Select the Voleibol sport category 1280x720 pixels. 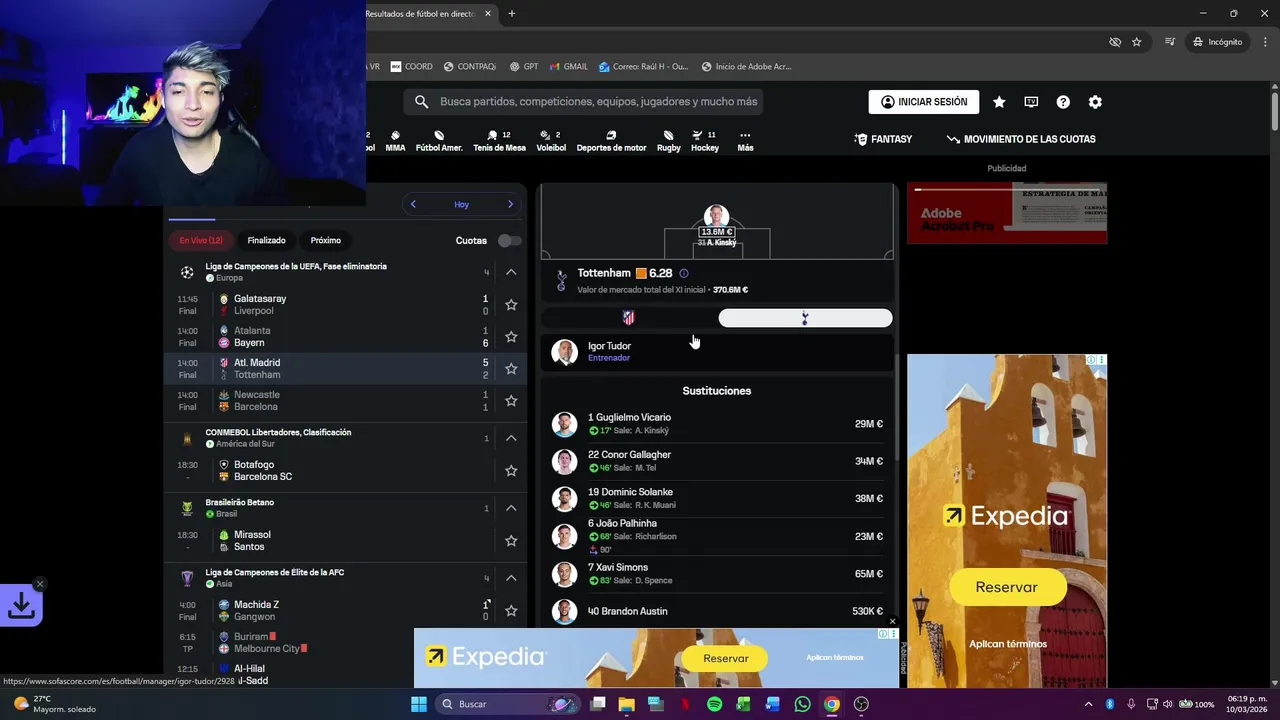(x=551, y=141)
